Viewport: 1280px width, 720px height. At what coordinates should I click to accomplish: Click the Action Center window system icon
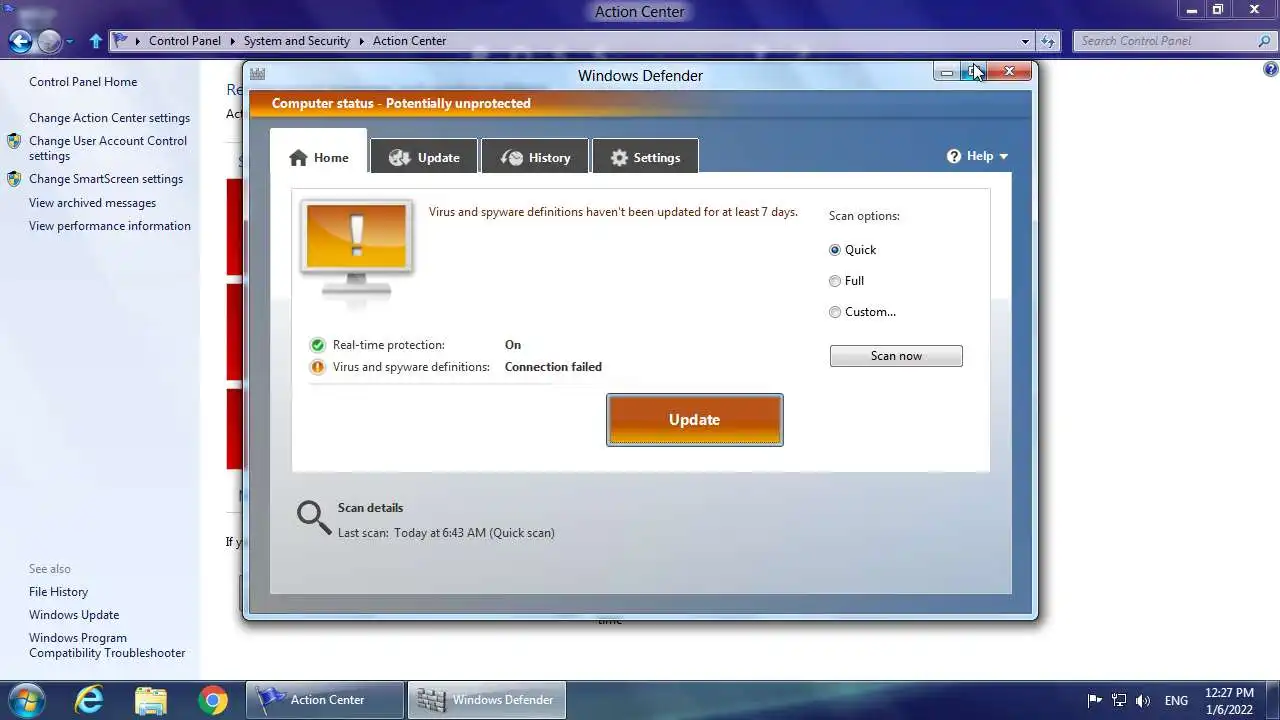coord(7,9)
